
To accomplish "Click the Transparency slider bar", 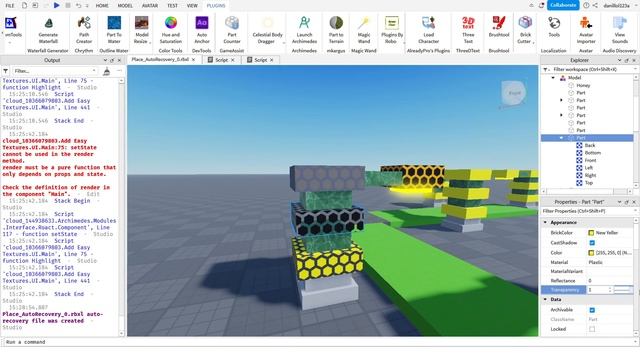I will point(623,290).
